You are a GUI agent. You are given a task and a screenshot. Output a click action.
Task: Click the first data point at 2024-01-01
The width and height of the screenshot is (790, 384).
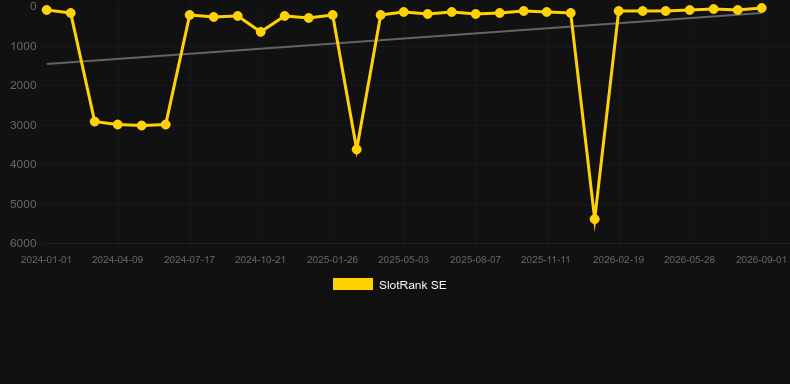(x=47, y=10)
